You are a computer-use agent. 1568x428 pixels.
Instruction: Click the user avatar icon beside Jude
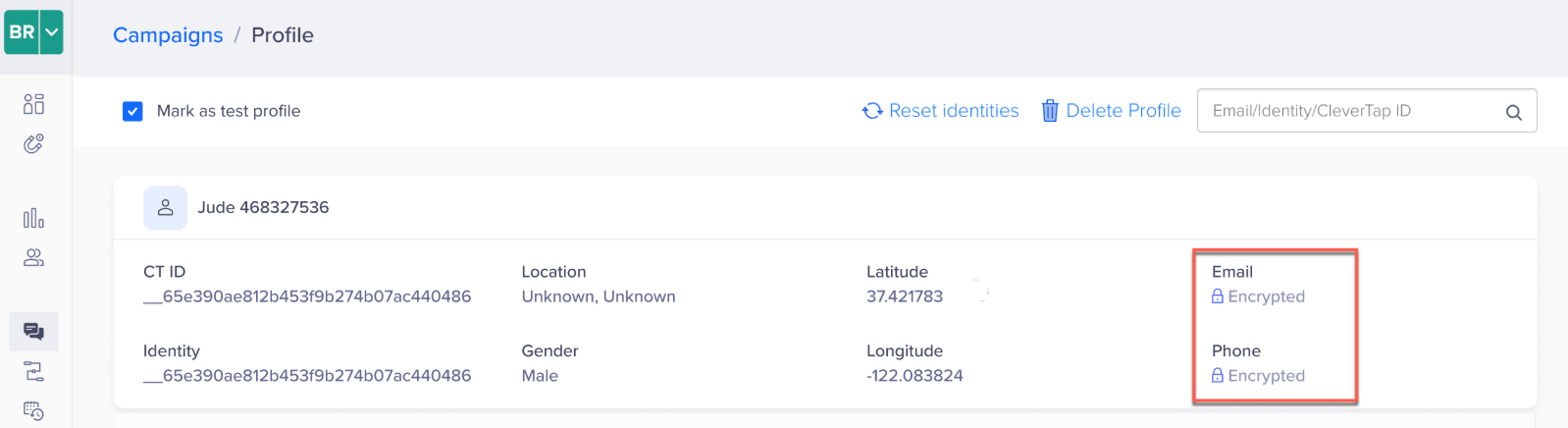[x=165, y=208]
